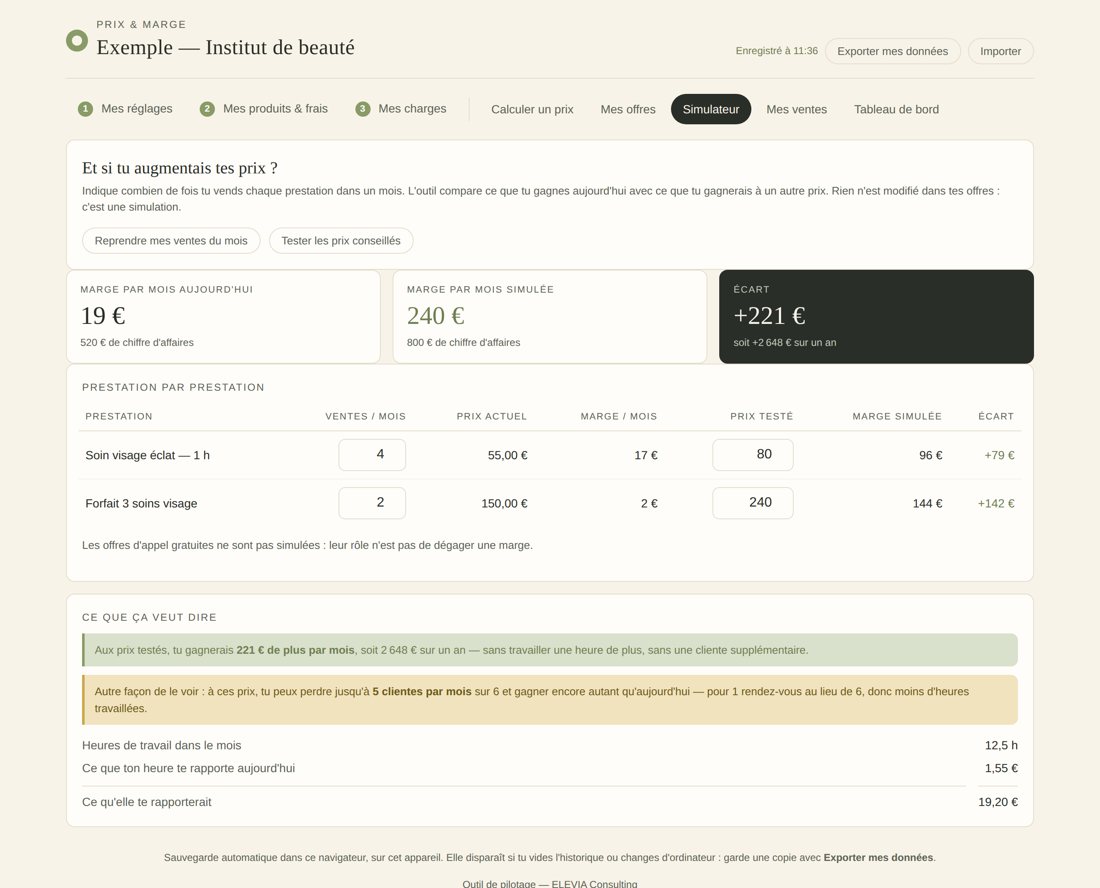
Task: Click the '221 € de plus par mois' green notice
Action: tap(550, 650)
